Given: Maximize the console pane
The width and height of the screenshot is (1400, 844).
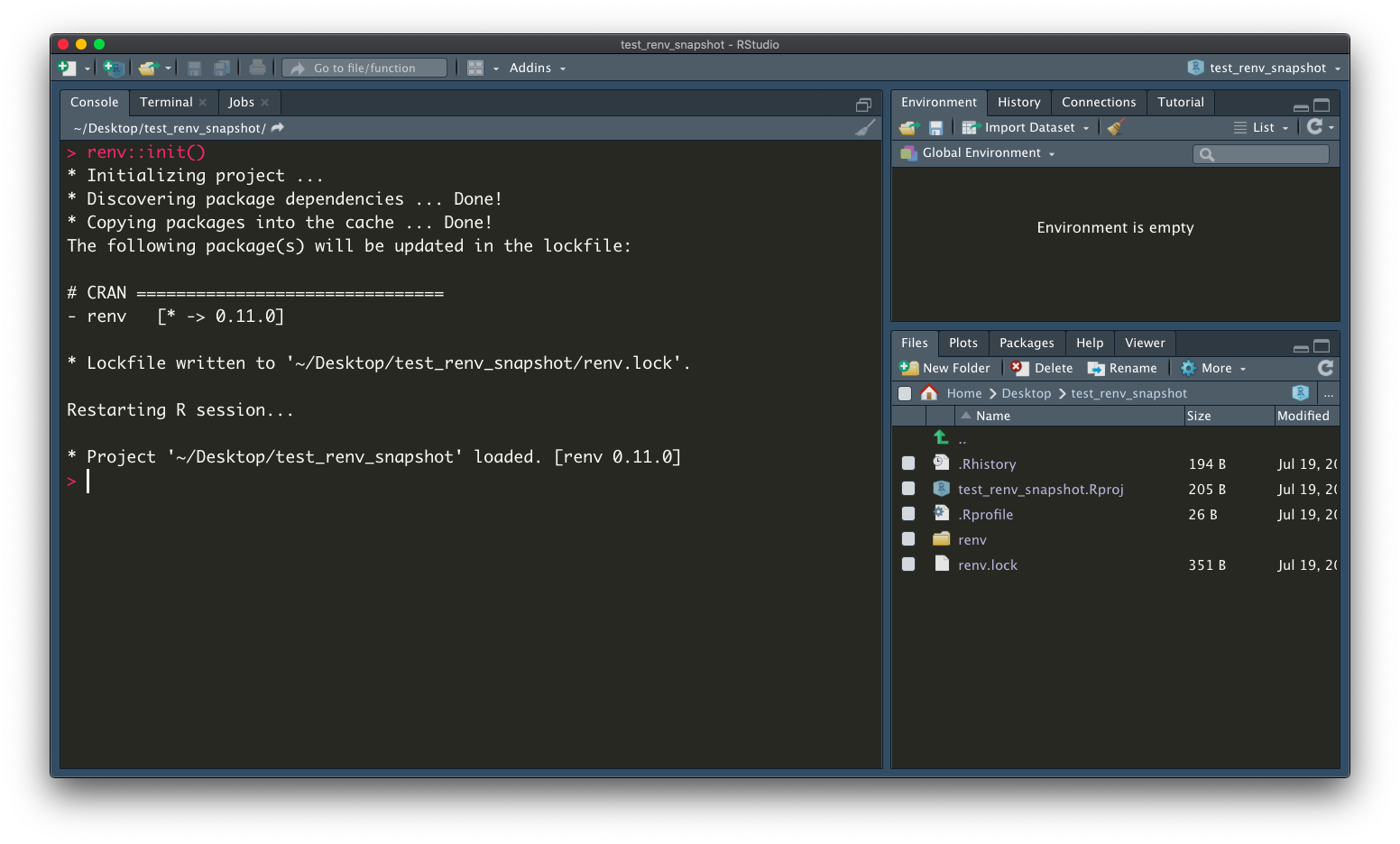Looking at the screenshot, I should [863, 105].
